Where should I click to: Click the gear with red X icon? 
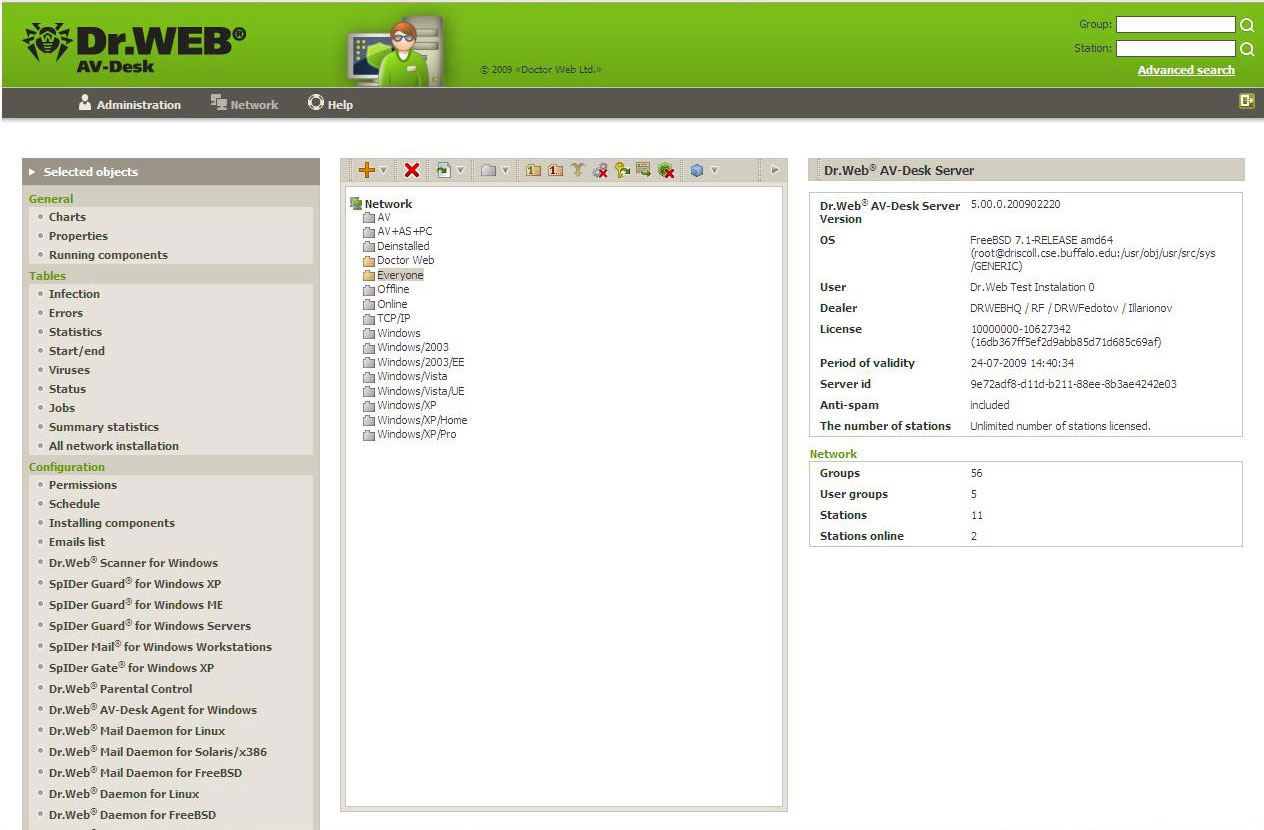(x=600, y=171)
